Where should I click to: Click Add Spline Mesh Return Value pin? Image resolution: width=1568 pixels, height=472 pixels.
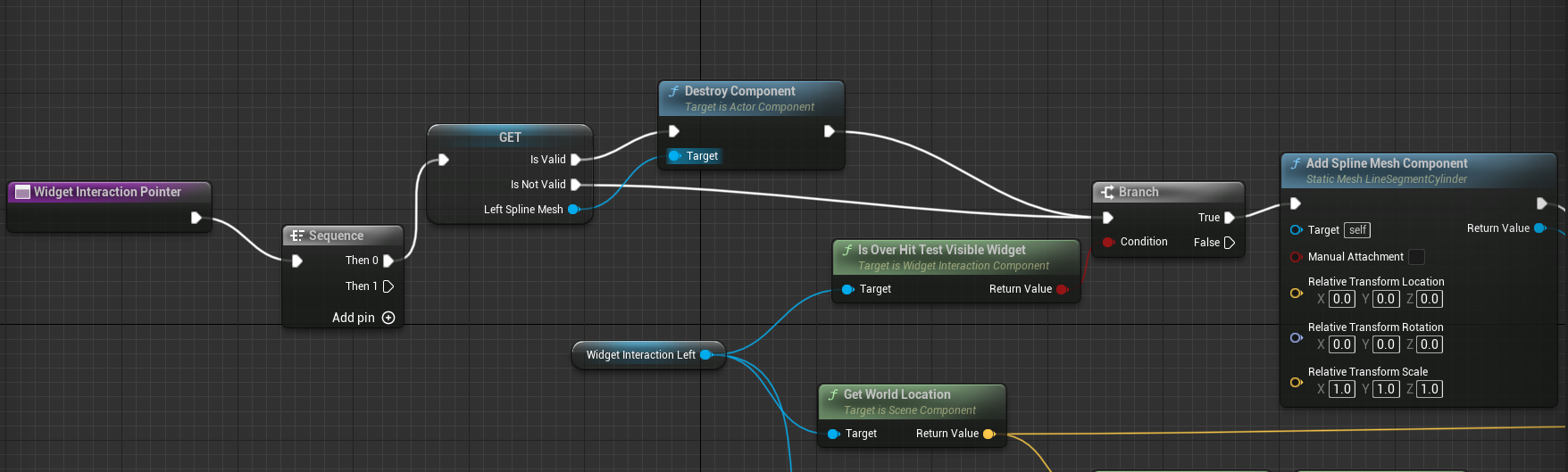(1539, 228)
